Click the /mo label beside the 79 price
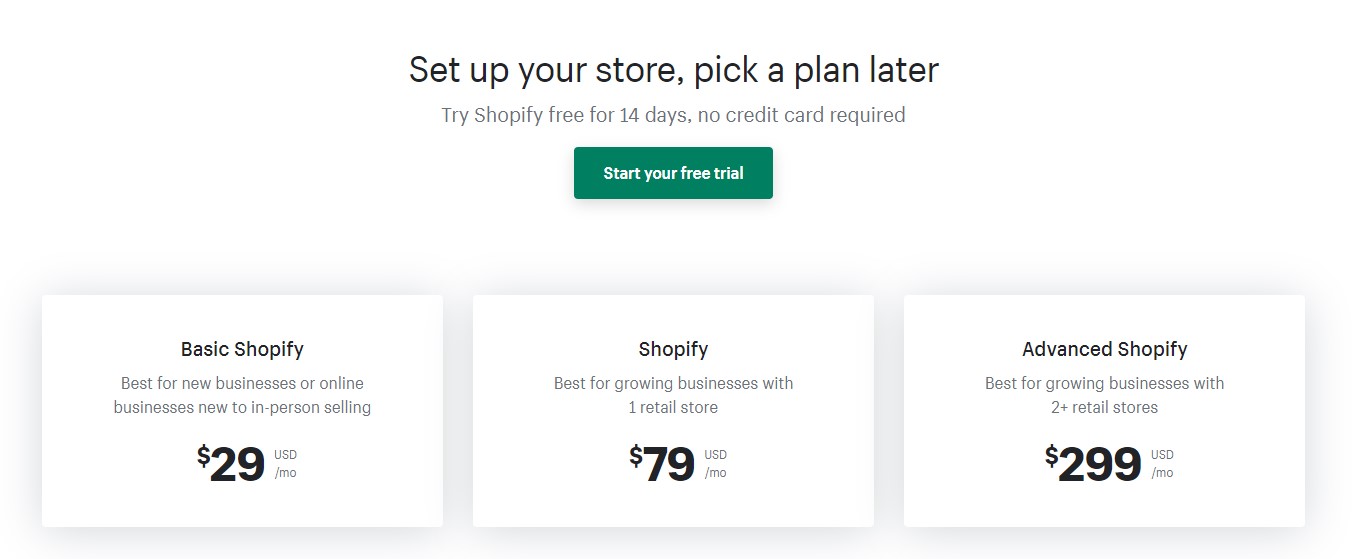Image resolution: width=1356 pixels, height=559 pixels. pyautogui.click(x=716, y=473)
